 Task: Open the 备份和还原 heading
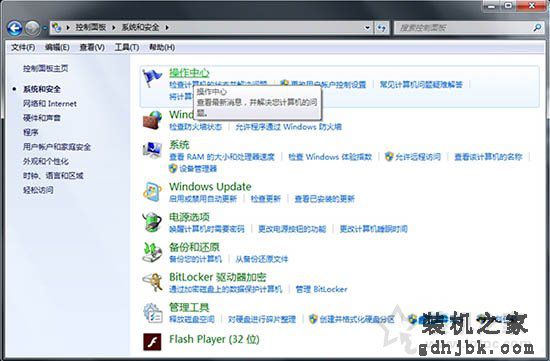(x=194, y=247)
